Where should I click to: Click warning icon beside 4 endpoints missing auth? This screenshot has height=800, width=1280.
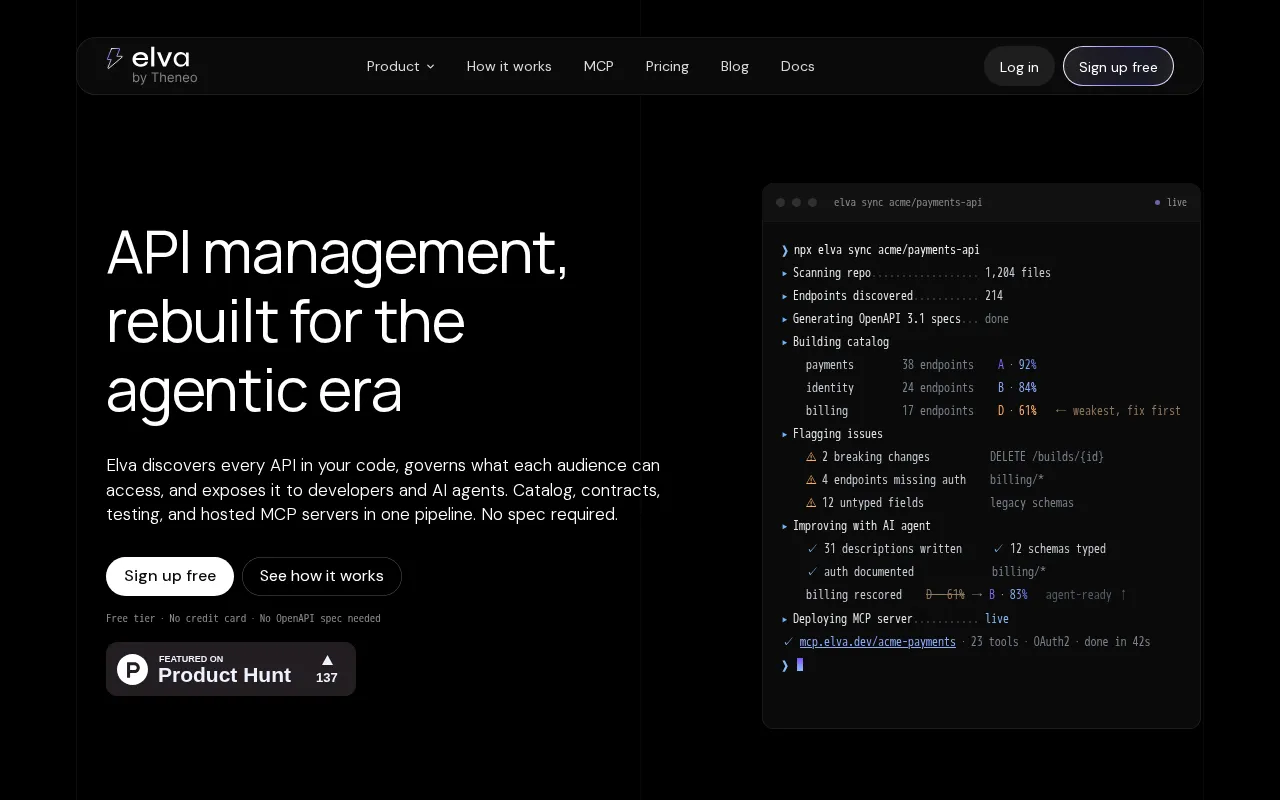[812, 480]
